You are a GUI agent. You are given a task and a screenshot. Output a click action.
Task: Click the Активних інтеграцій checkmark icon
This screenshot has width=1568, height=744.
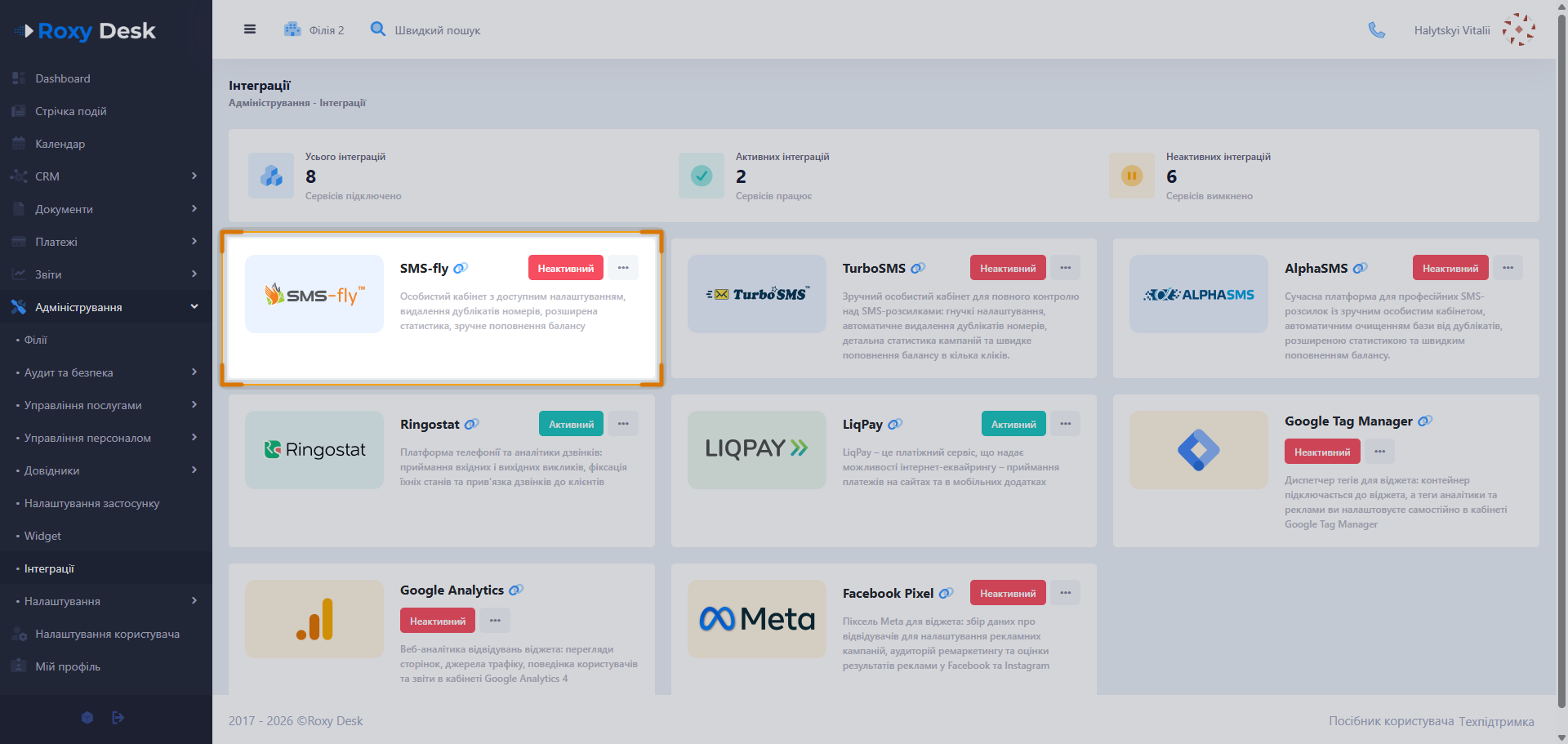click(702, 176)
